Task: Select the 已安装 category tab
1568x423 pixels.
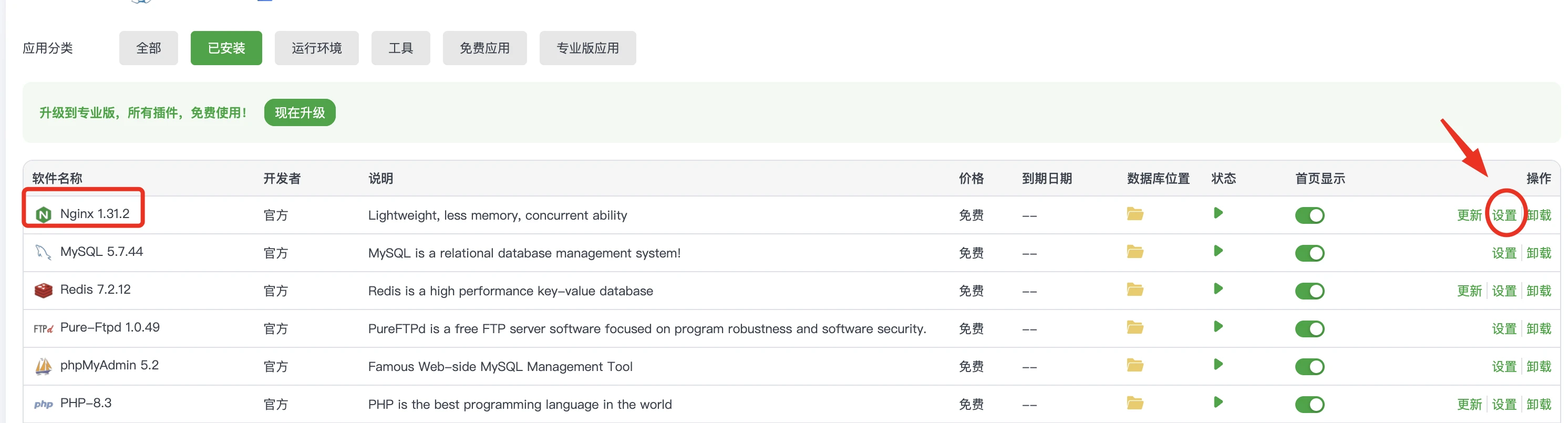Action: point(226,48)
